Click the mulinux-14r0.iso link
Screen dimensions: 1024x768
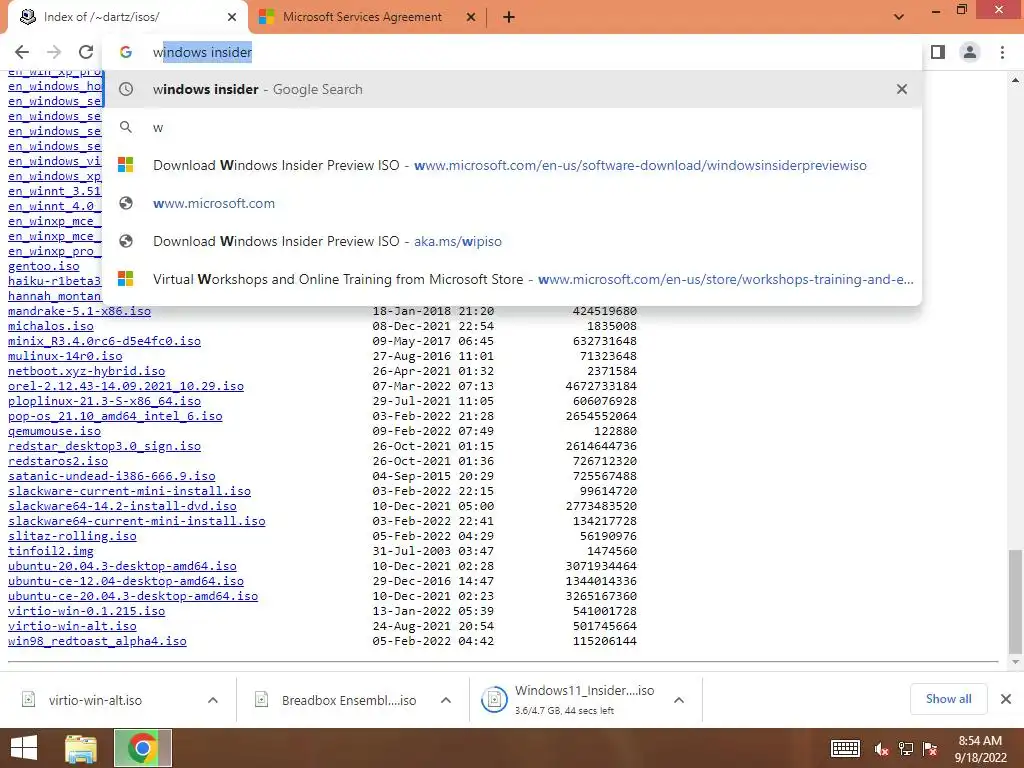(x=65, y=356)
